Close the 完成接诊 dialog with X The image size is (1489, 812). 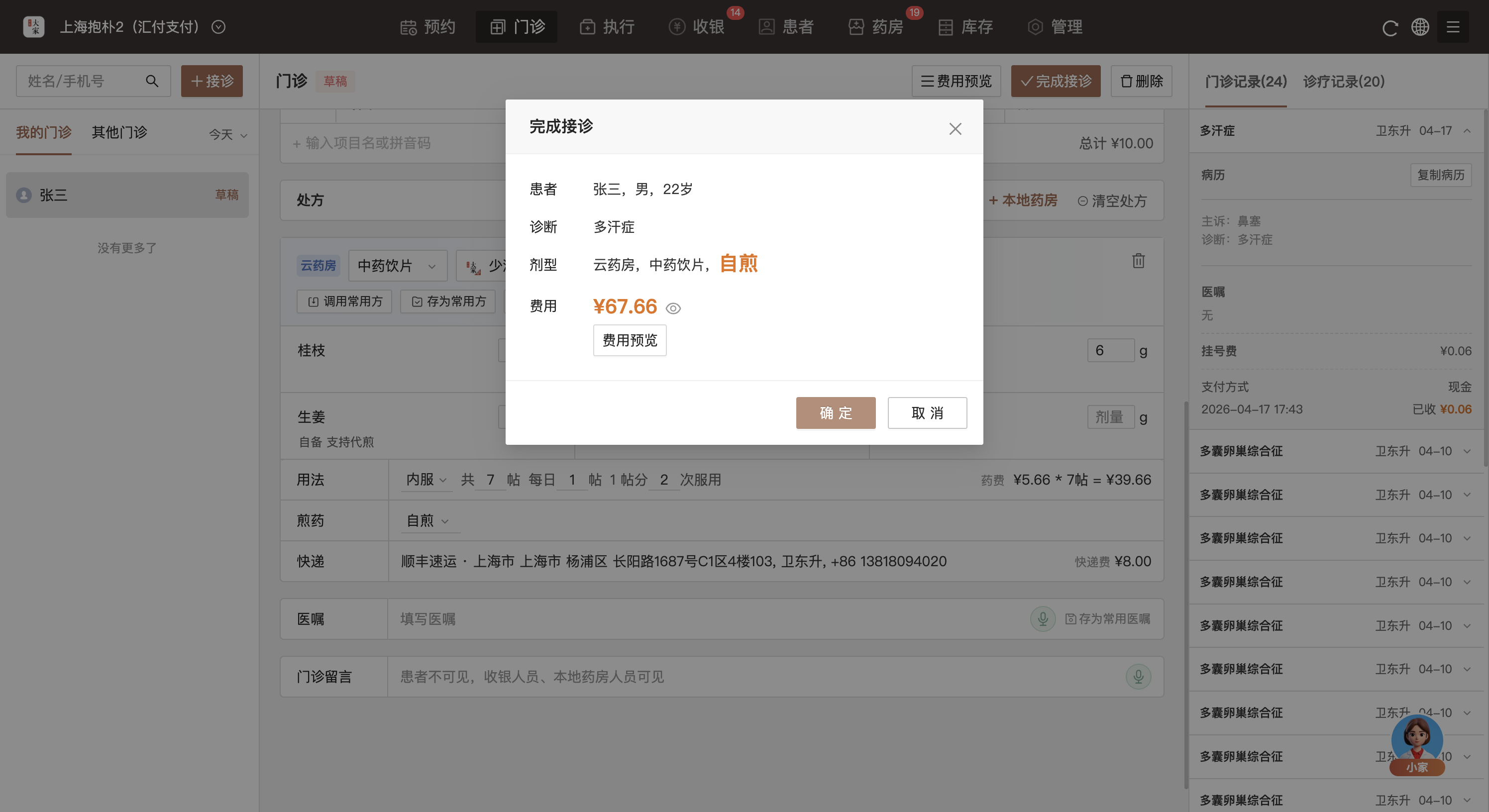point(955,129)
